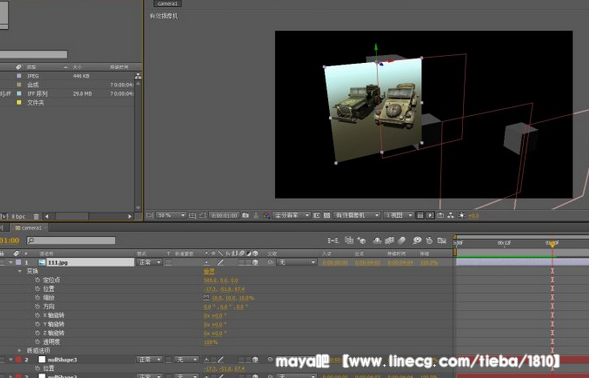Click the stopwatch beside 方向 (orientation)

point(37,307)
